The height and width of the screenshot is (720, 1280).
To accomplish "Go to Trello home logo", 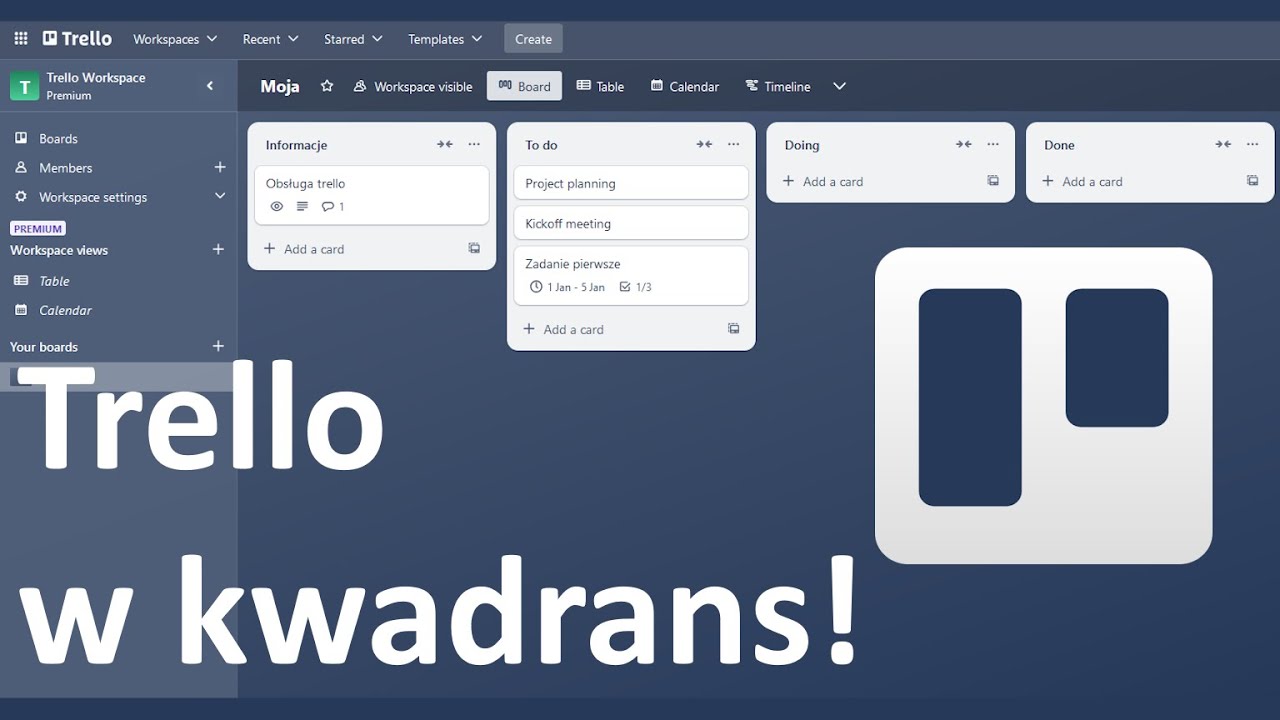I will click(x=77, y=39).
